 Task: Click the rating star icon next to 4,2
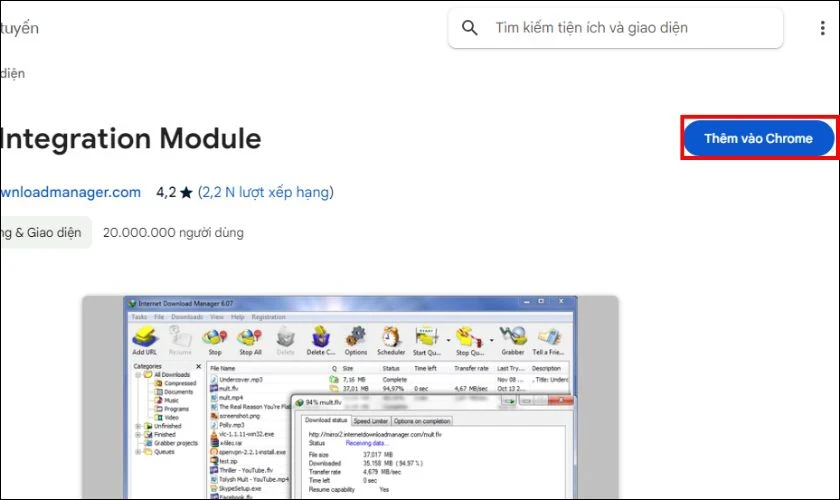tap(186, 192)
